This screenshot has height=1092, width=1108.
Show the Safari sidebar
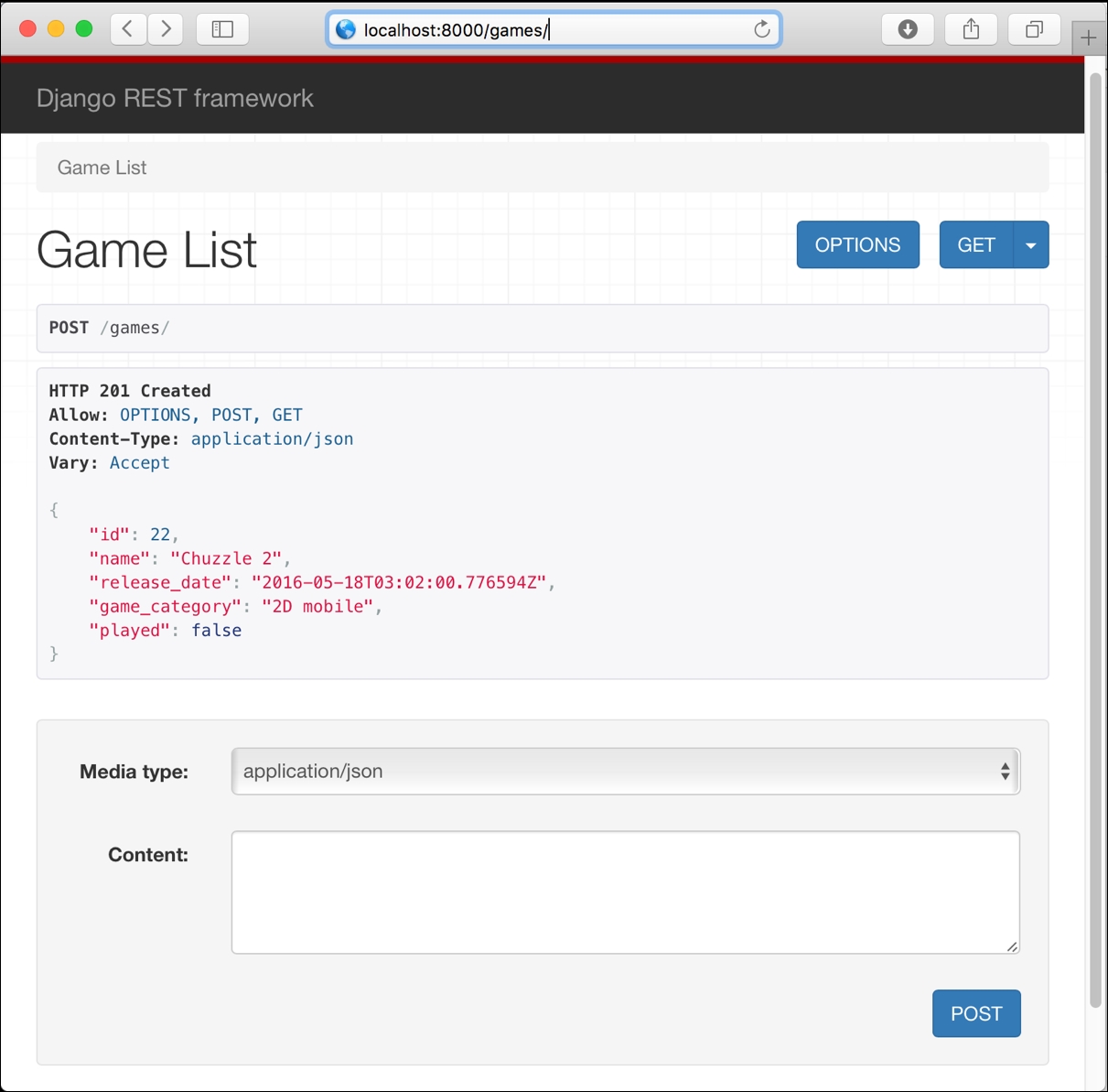point(222,29)
